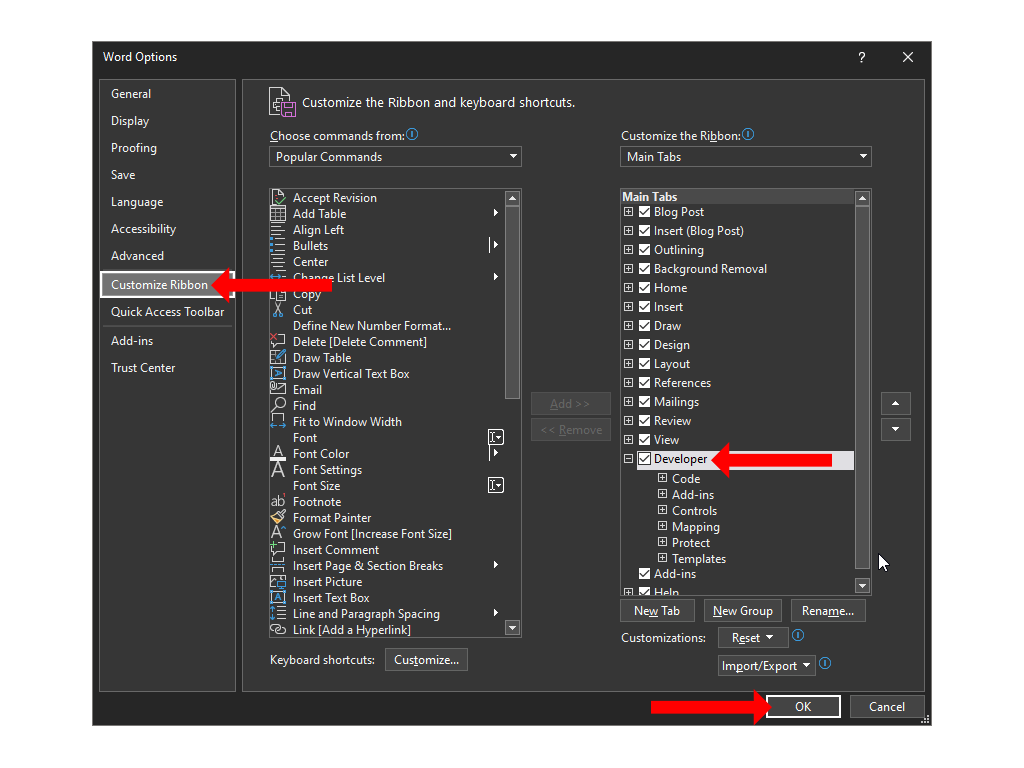Click the New Tab button
The width and height of the screenshot is (1024, 768).
(657, 611)
